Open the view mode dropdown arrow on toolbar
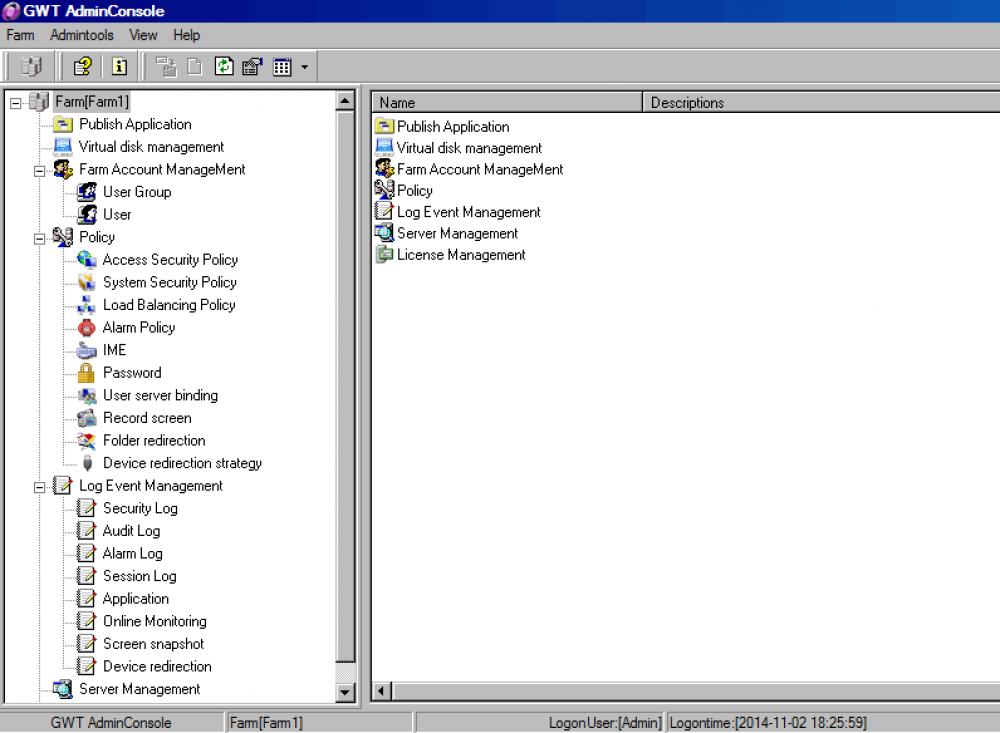The height and width of the screenshot is (733, 1000). [x=302, y=67]
